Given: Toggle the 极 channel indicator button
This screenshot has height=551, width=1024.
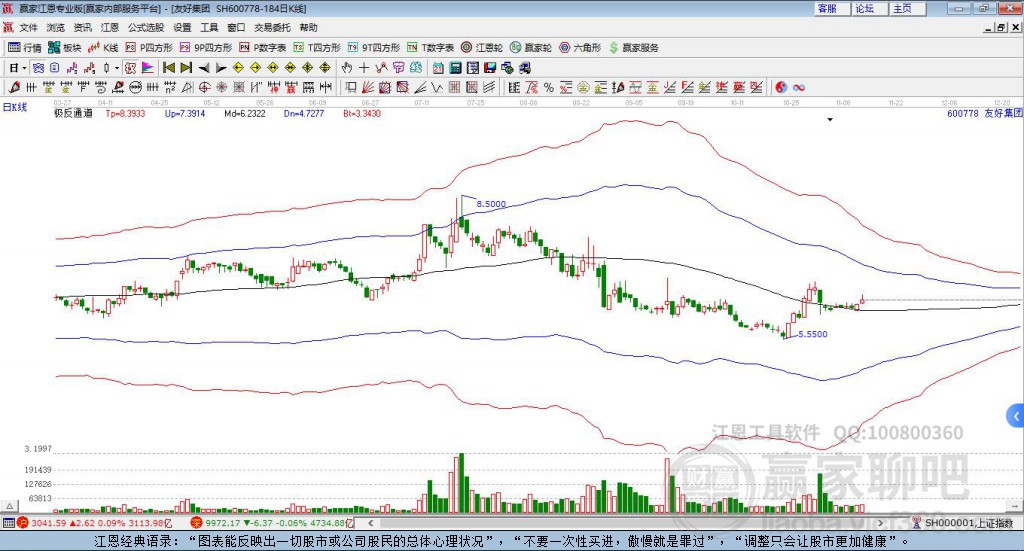Looking at the screenshot, I should [x=130, y=68].
